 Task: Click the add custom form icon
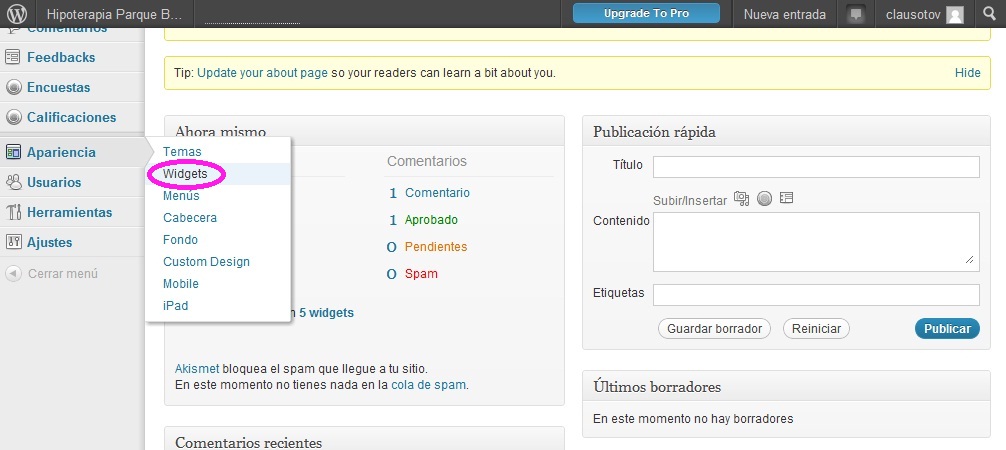pyautogui.click(x=786, y=199)
